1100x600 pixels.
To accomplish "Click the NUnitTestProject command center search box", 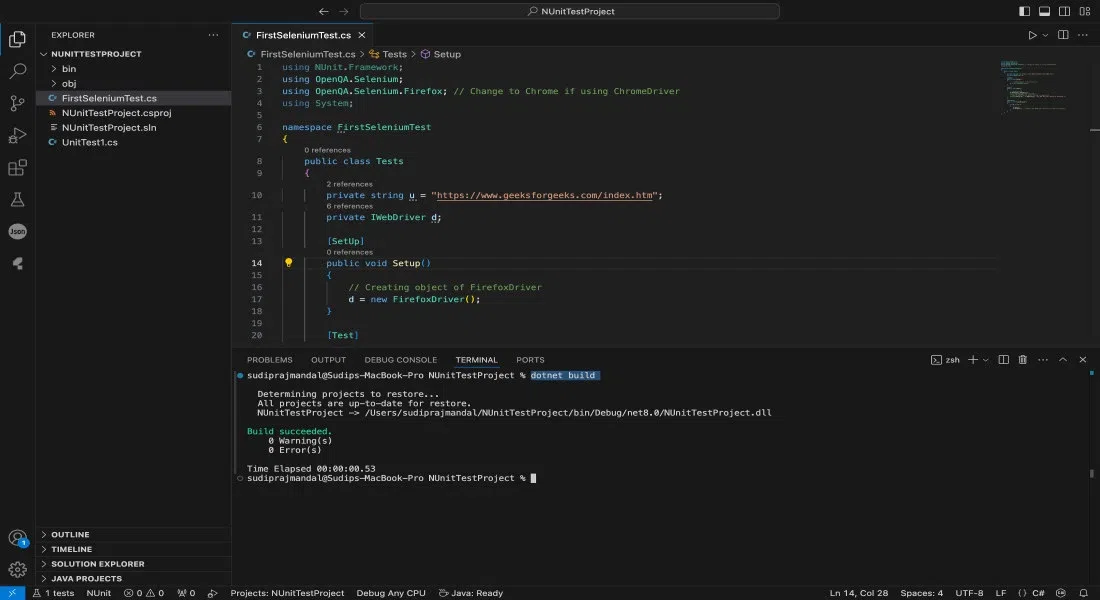I will point(570,11).
